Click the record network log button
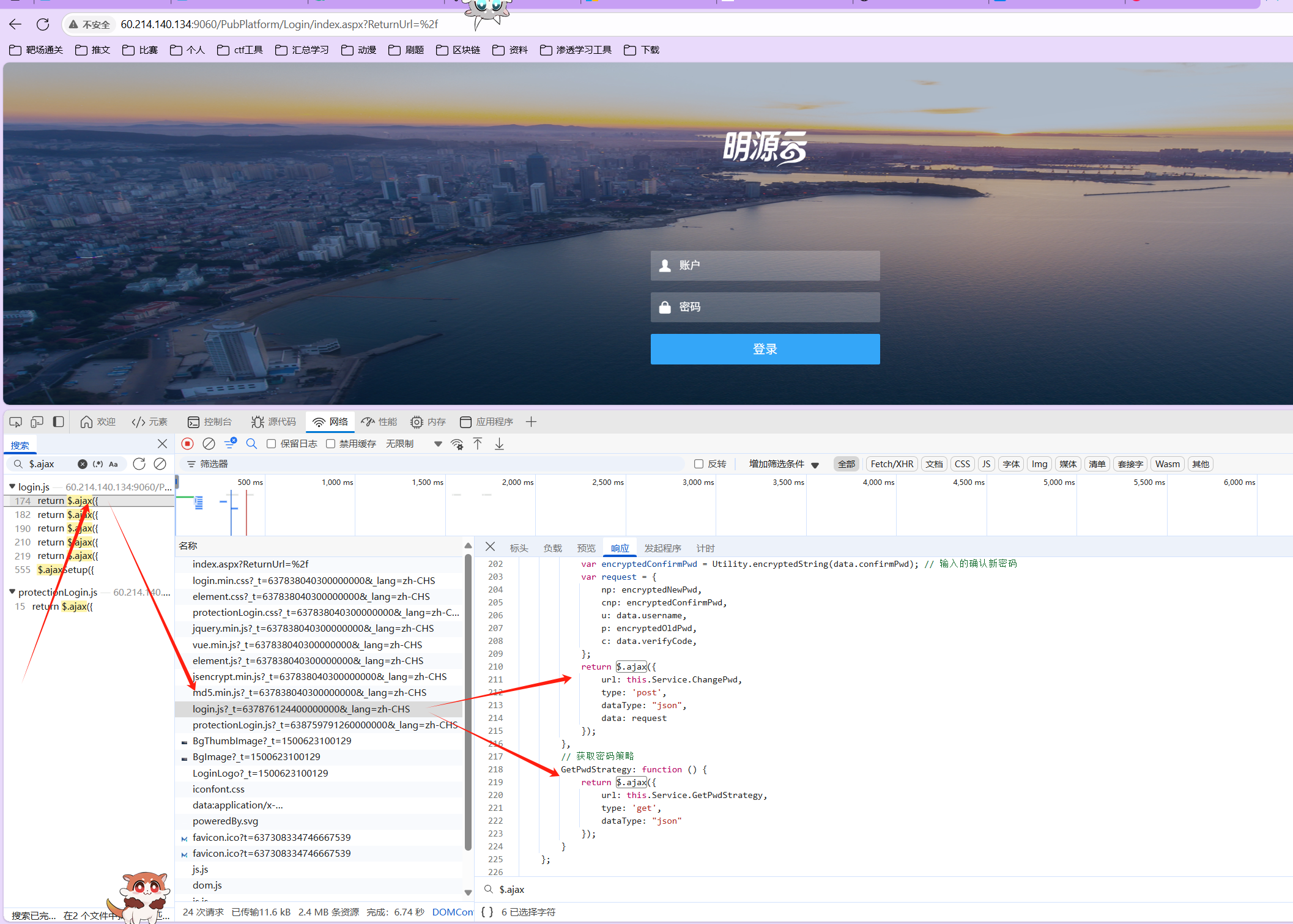Viewport: 1293px width, 924px height. pos(188,444)
